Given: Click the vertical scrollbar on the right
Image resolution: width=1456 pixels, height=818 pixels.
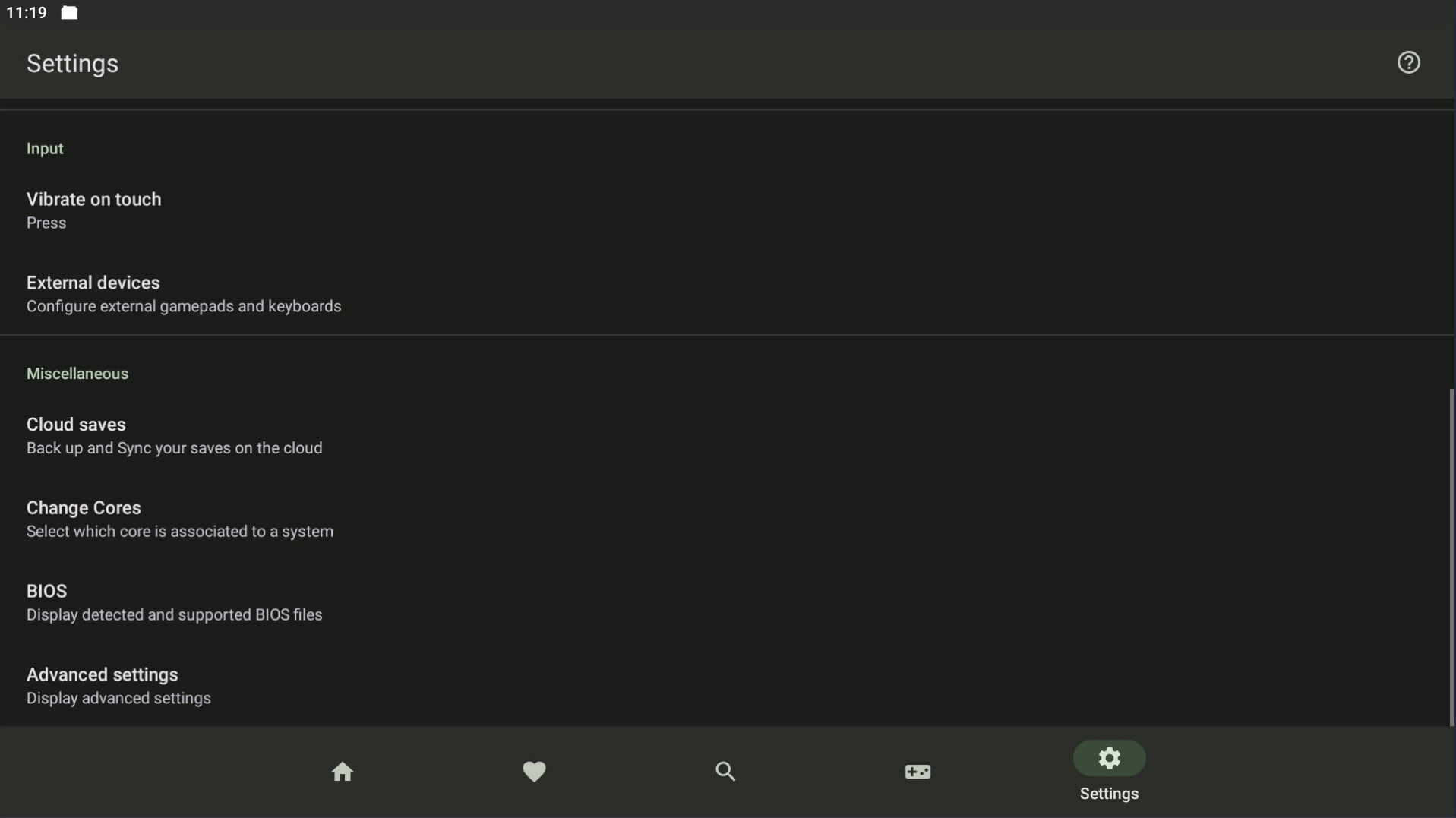Looking at the screenshot, I should click(1451, 556).
